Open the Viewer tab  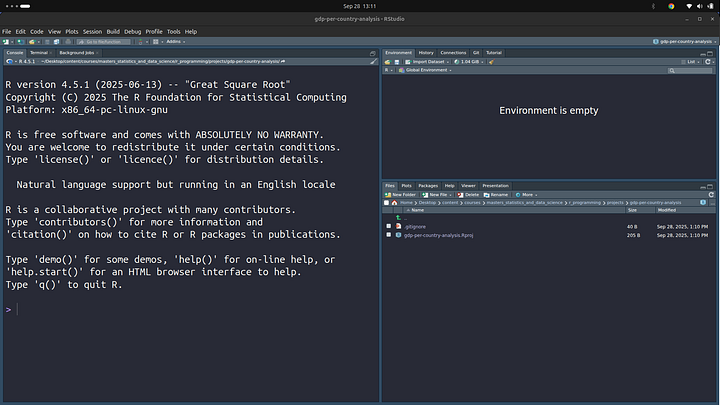468,186
